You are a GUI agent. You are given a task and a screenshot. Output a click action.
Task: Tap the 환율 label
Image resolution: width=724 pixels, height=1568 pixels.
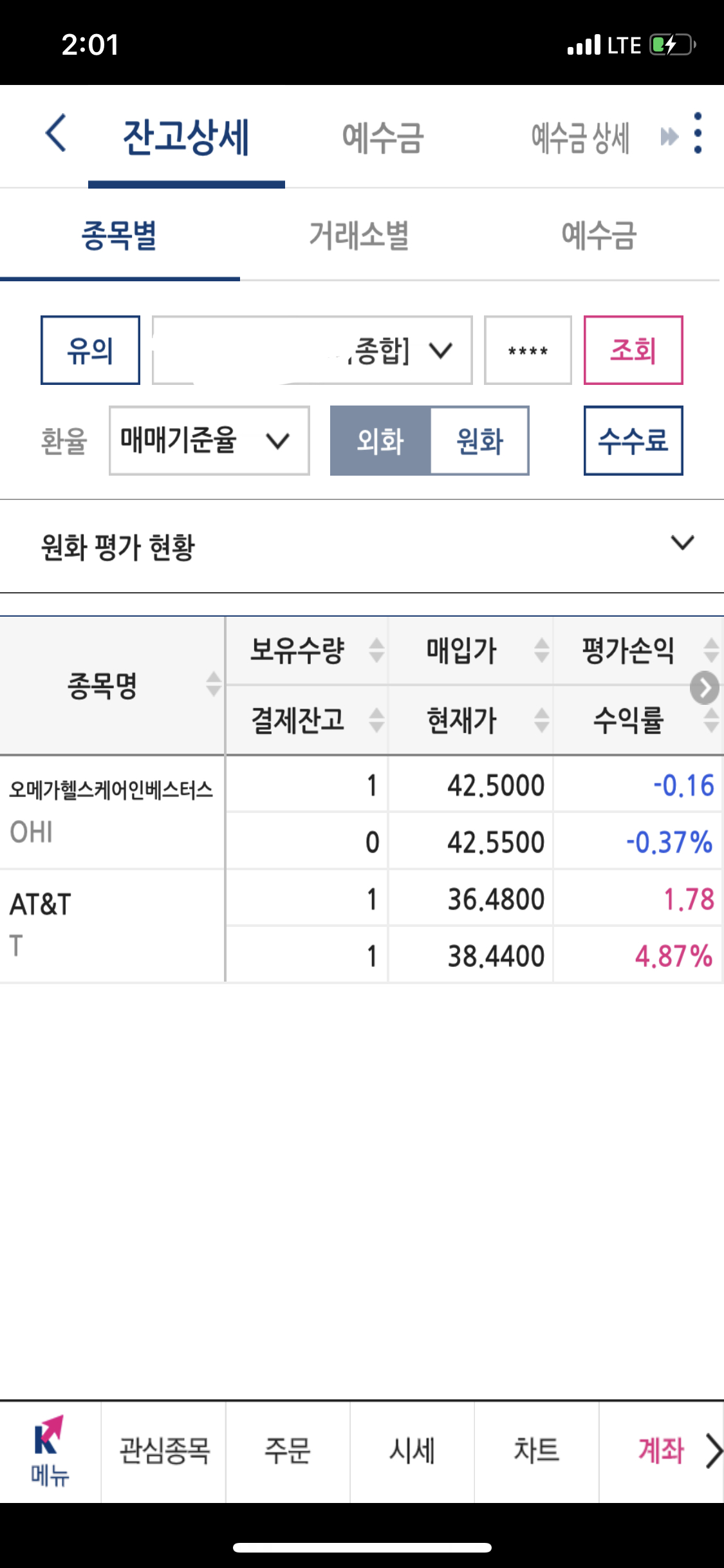(x=64, y=442)
